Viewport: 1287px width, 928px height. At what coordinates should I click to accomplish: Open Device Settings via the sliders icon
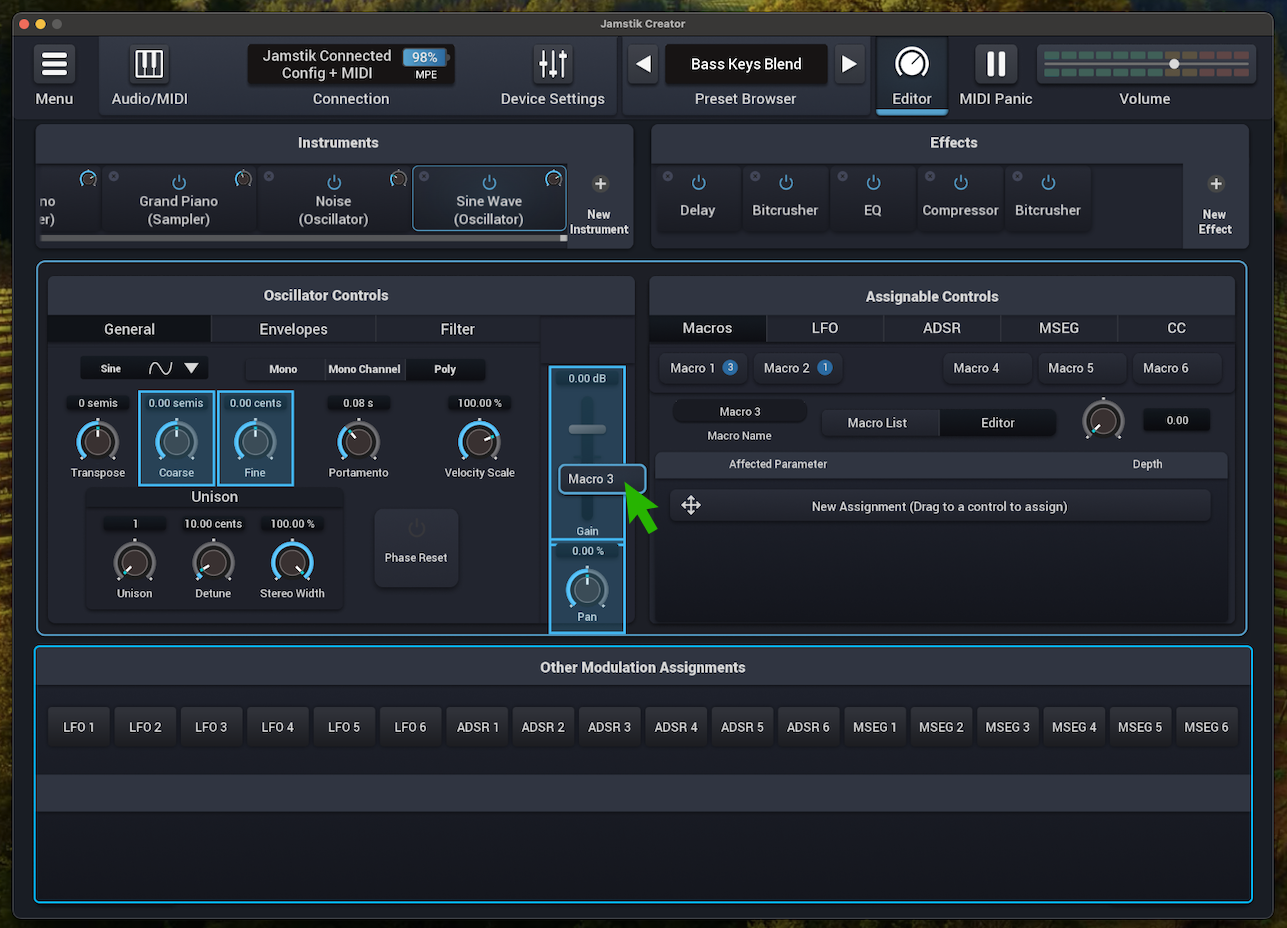(x=552, y=64)
